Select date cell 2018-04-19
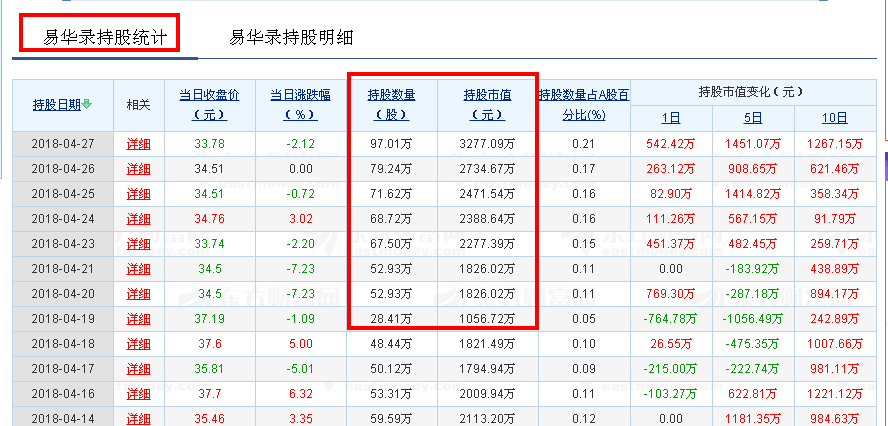The height and width of the screenshot is (426, 888). point(63,319)
